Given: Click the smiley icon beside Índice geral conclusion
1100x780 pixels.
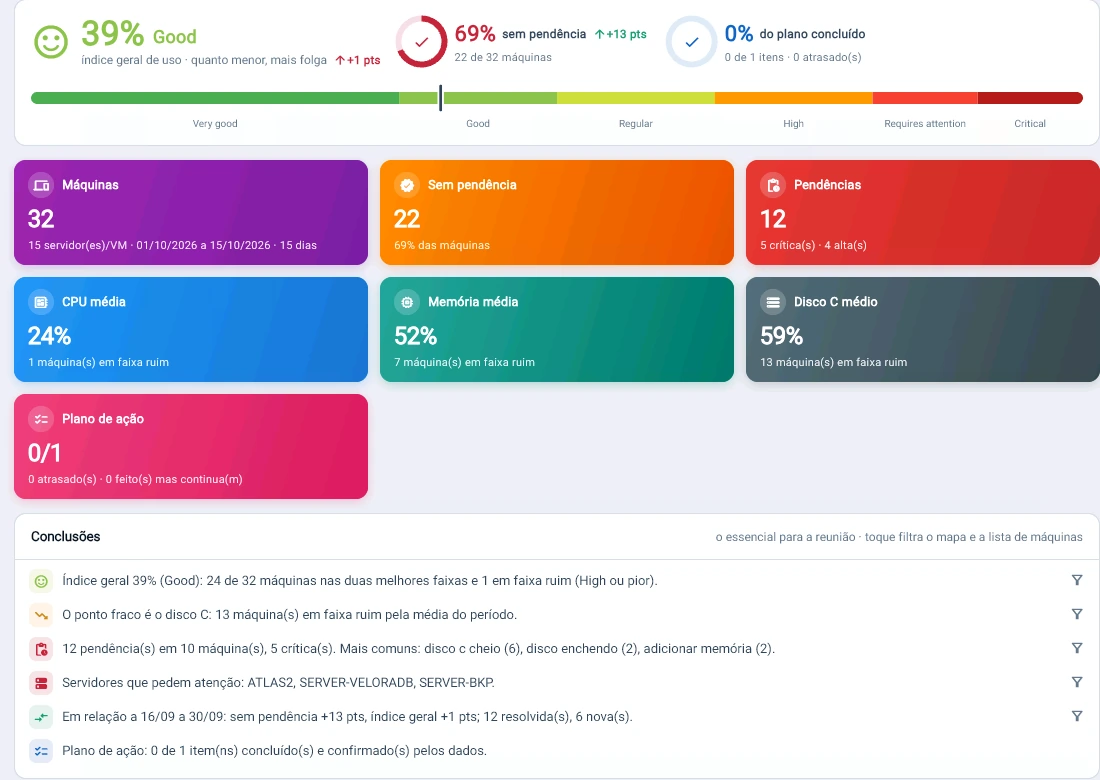Looking at the screenshot, I should coord(41,581).
